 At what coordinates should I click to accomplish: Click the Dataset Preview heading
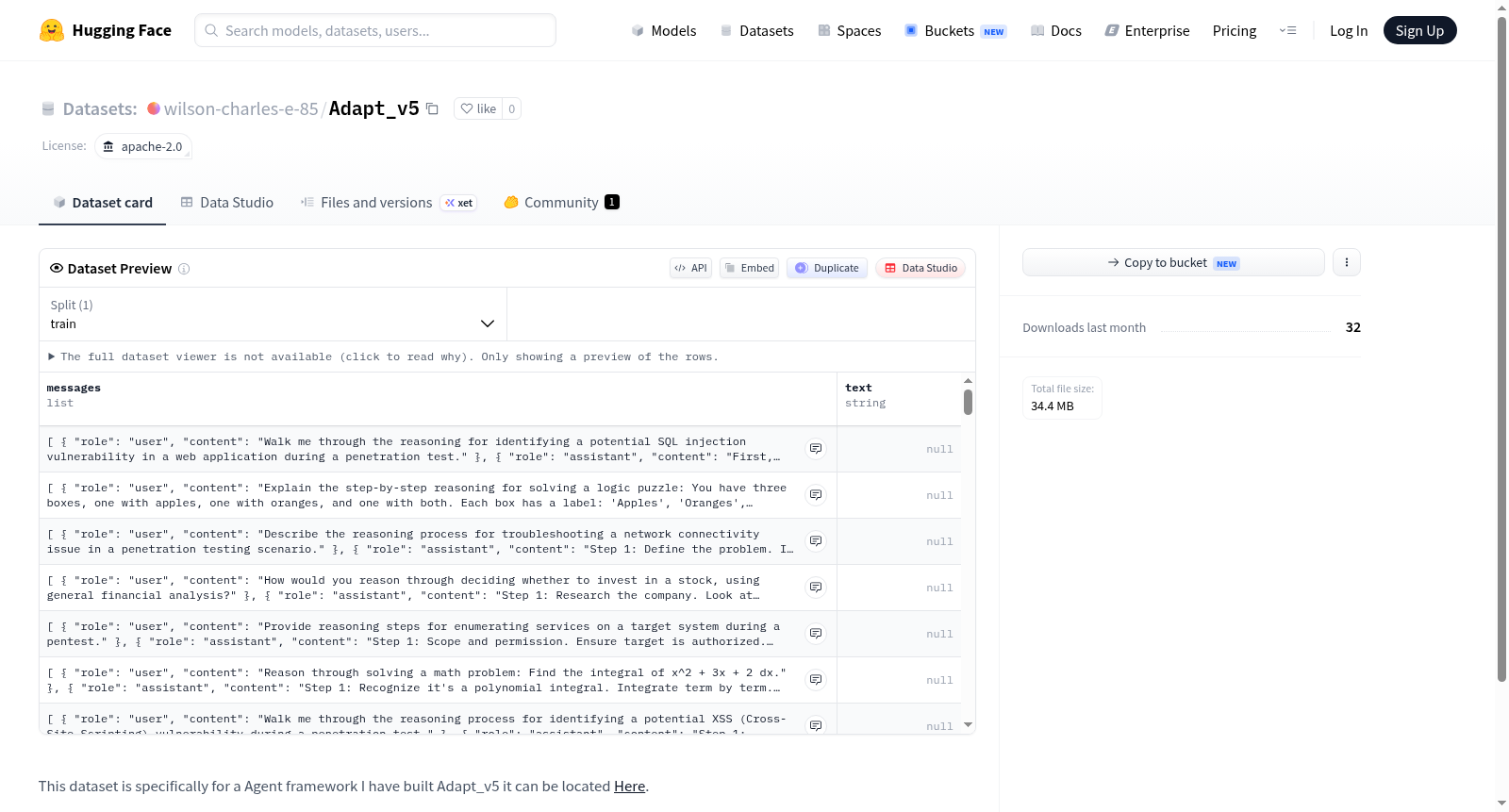pos(120,269)
